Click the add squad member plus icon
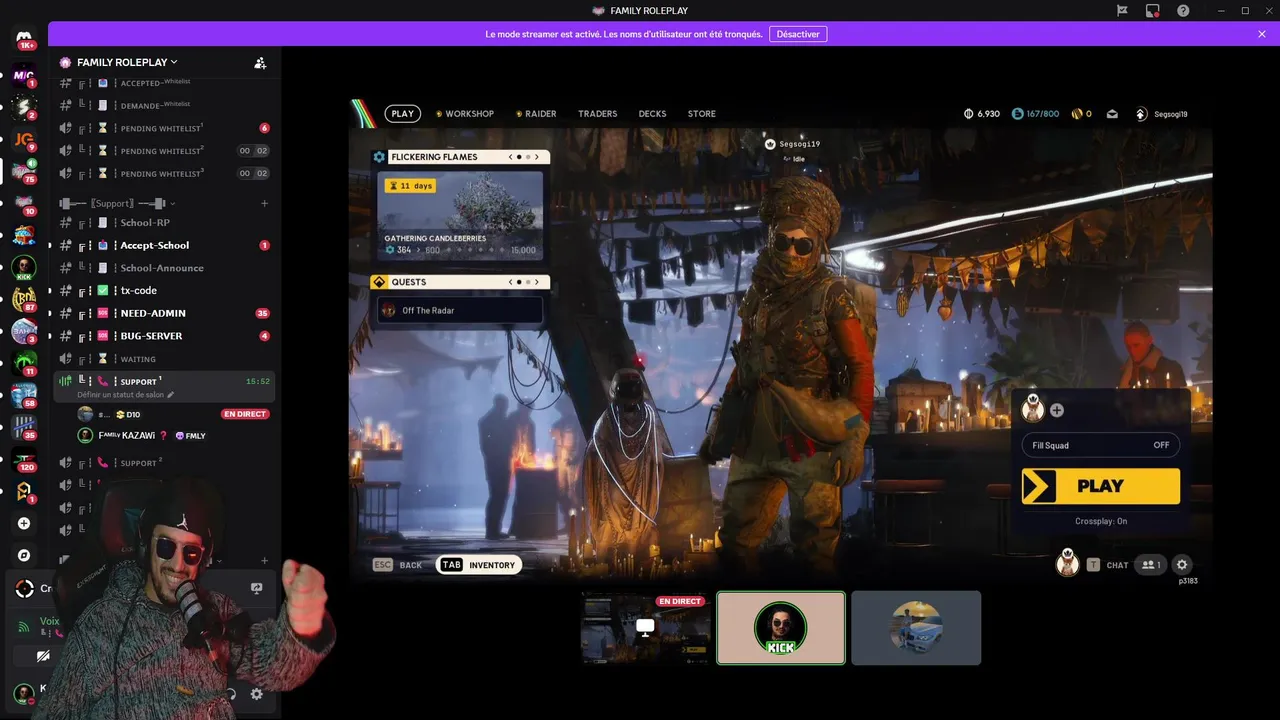This screenshot has width=1280, height=720. 1057,410
